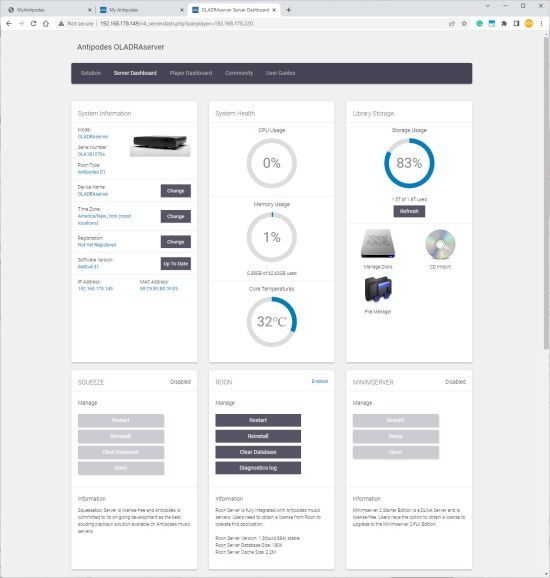Screen dimensions: 550x578
Task: Clear the Roon database
Action: 258,452
